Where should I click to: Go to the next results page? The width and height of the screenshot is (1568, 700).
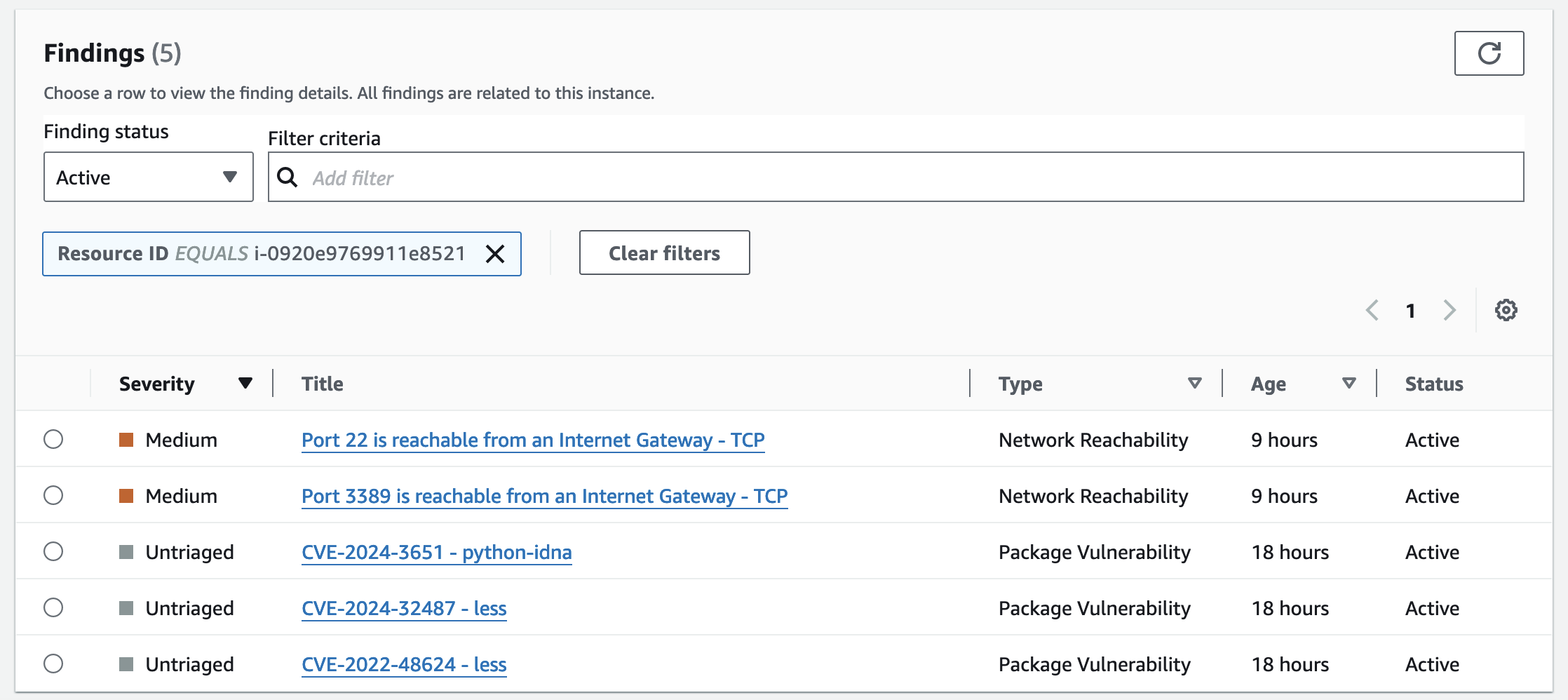pos(1449,310)
